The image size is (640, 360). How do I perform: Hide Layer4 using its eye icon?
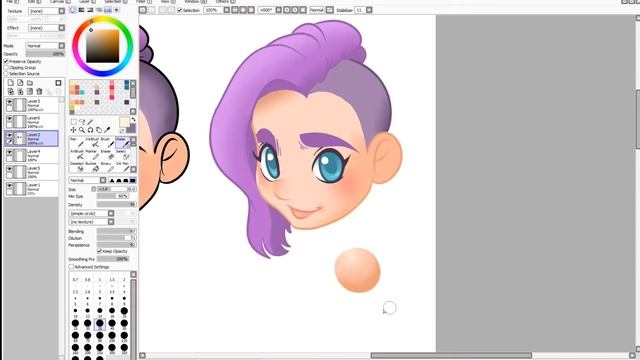pos(9,152)
